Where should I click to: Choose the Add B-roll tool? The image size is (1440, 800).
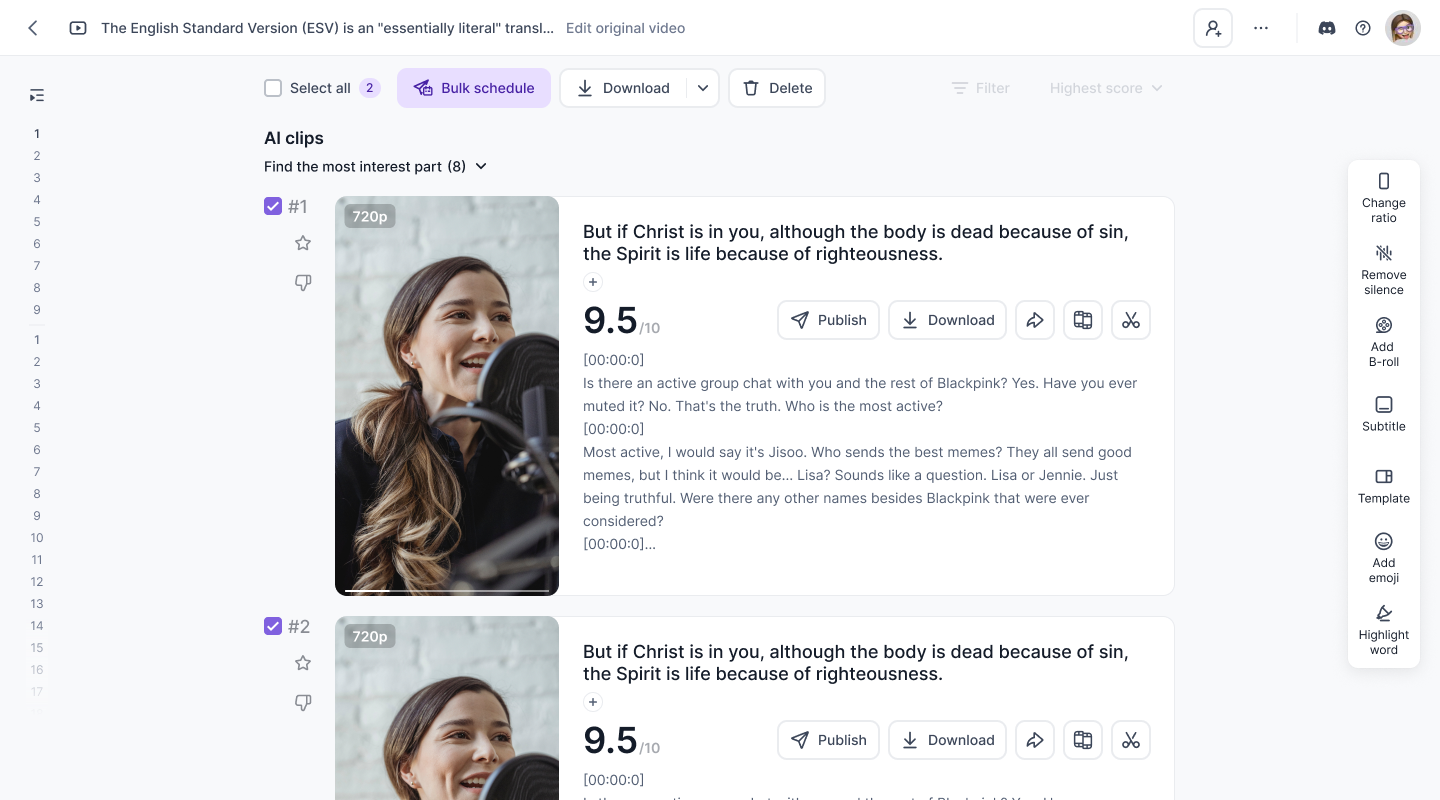tap(1384, 341)
